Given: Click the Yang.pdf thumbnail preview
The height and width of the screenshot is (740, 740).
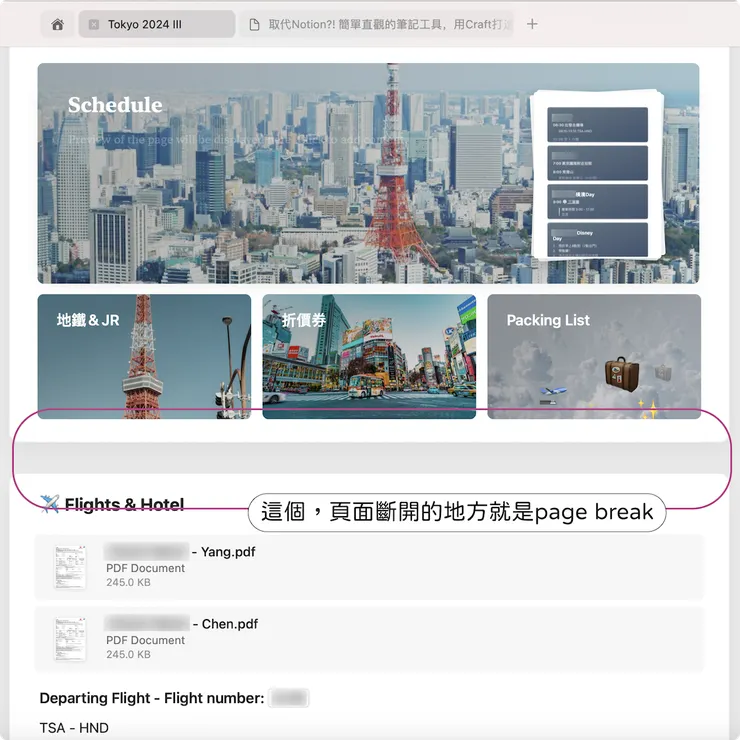Looking at the screenshot, I should pos(70,567).
